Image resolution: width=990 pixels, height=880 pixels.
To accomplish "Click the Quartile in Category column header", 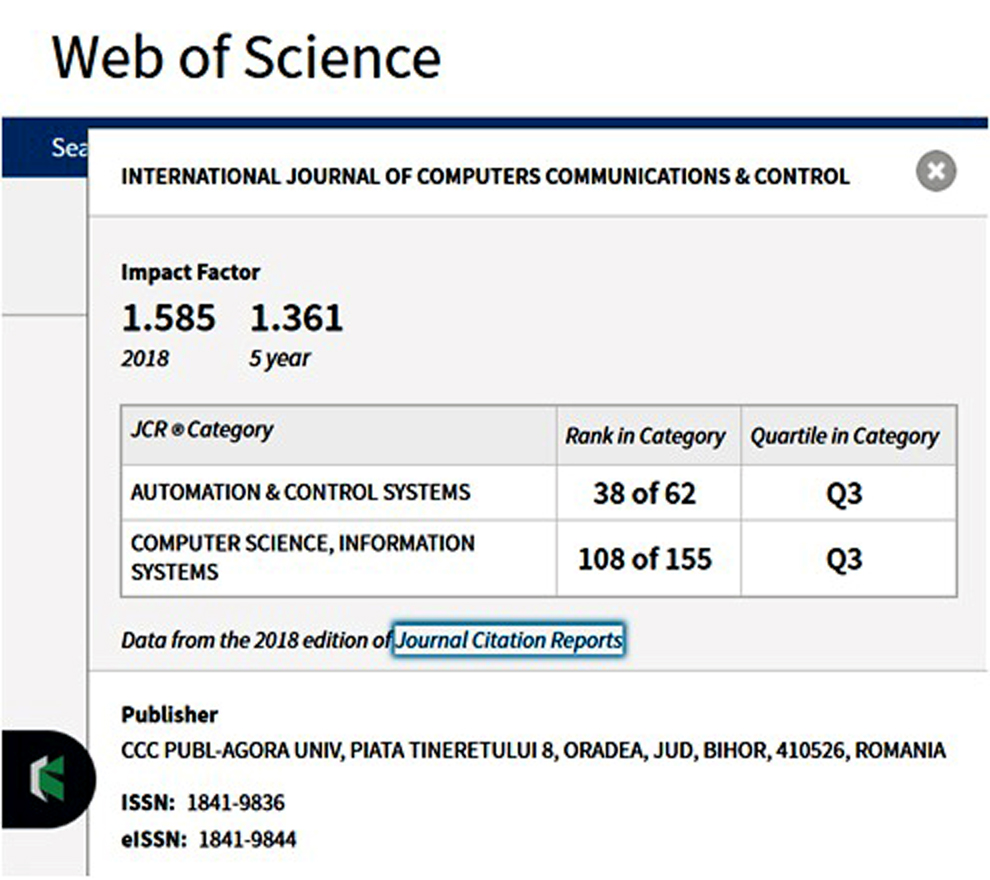I will pyautogui.click(x=845, y=436).
